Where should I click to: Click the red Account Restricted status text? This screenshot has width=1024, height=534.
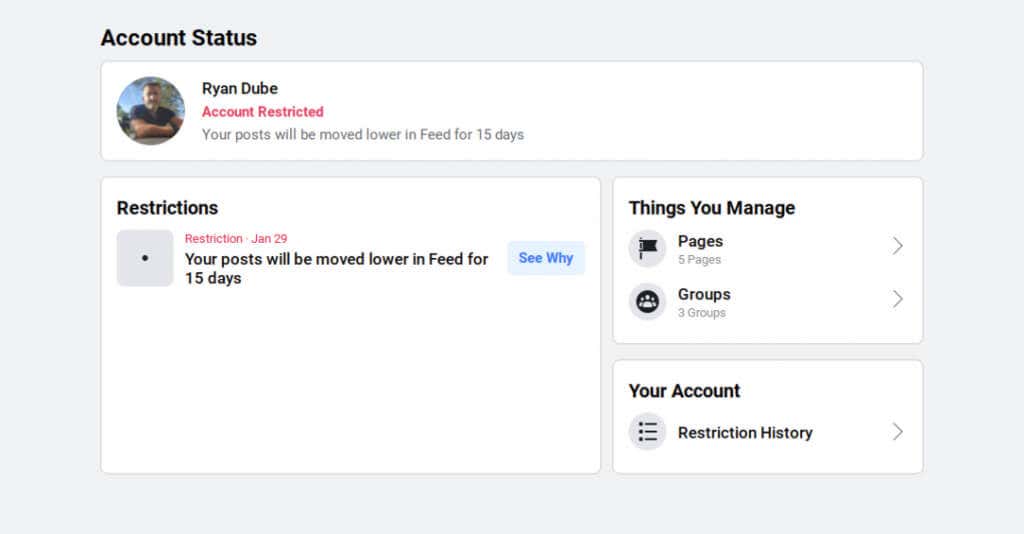click(263, 112)
